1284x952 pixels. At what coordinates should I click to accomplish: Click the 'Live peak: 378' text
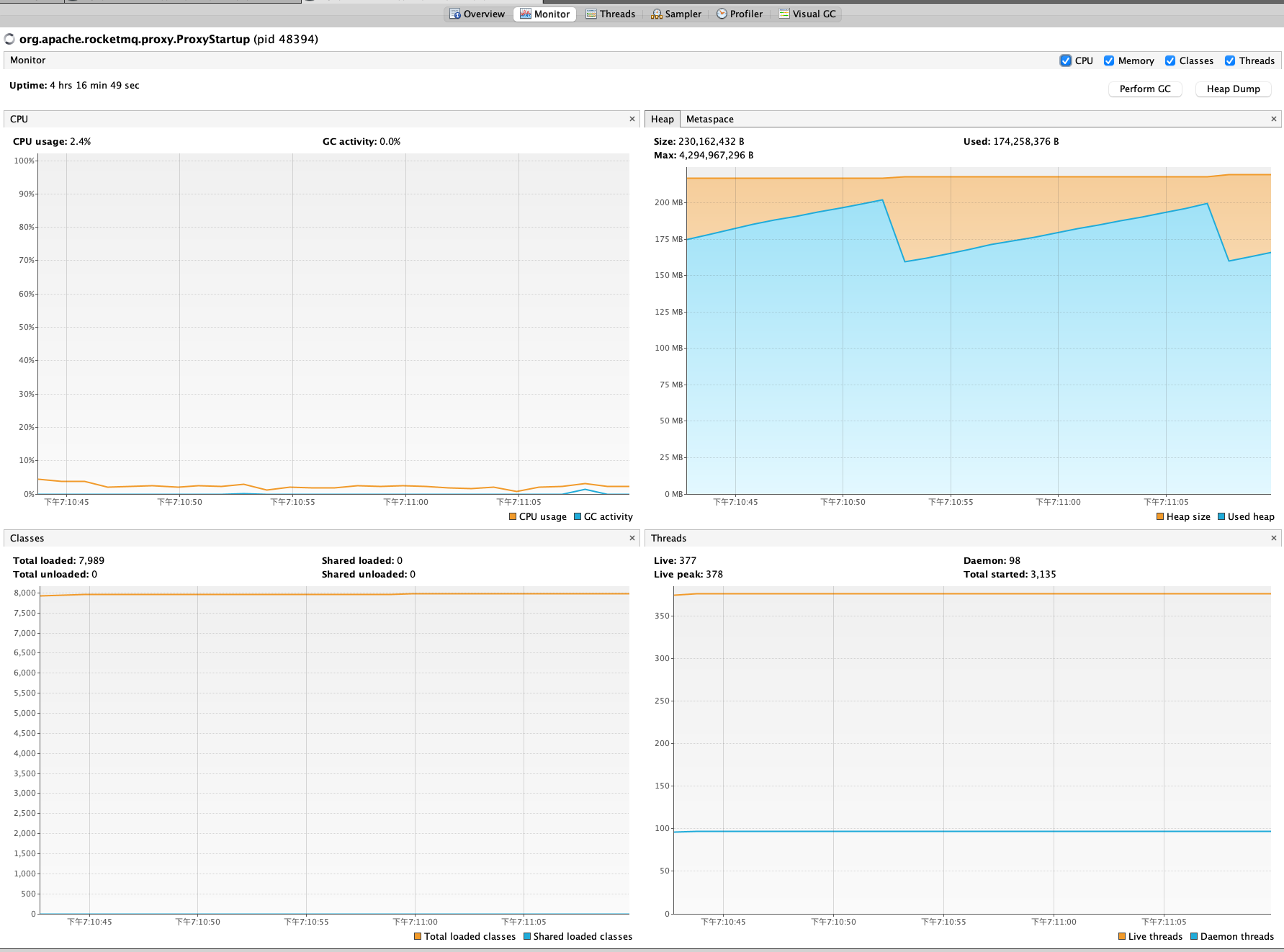688,574
